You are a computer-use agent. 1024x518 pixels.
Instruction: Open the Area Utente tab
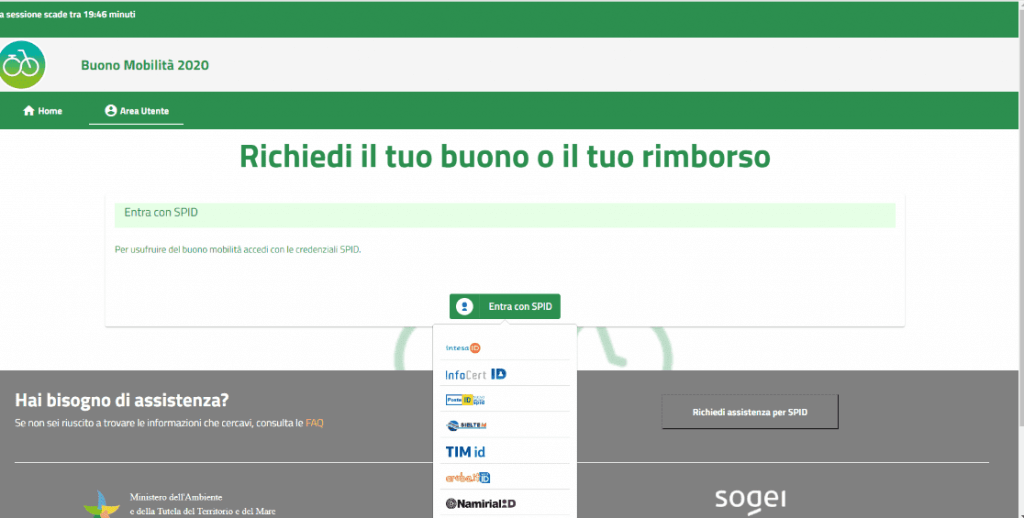pos(136,111)
